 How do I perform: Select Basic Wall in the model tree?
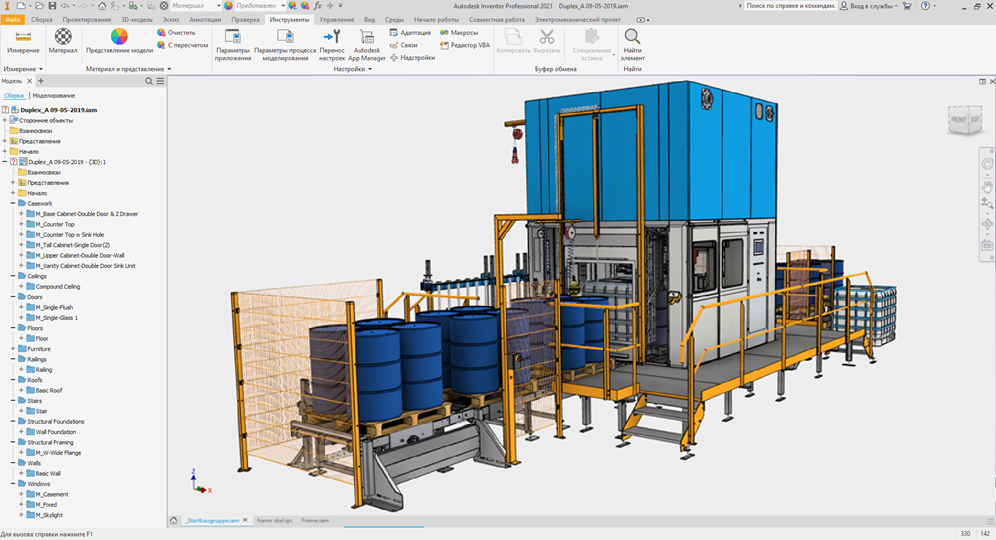click(x=48, y=473)
